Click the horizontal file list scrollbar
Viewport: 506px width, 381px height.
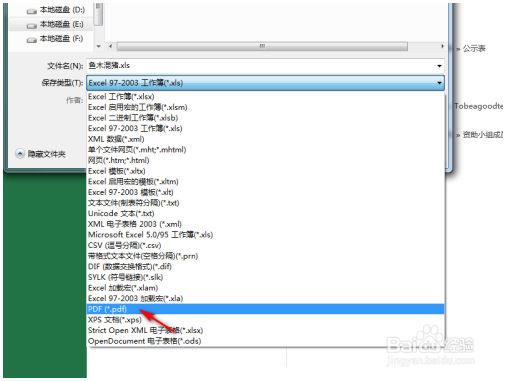pos(262,46)
